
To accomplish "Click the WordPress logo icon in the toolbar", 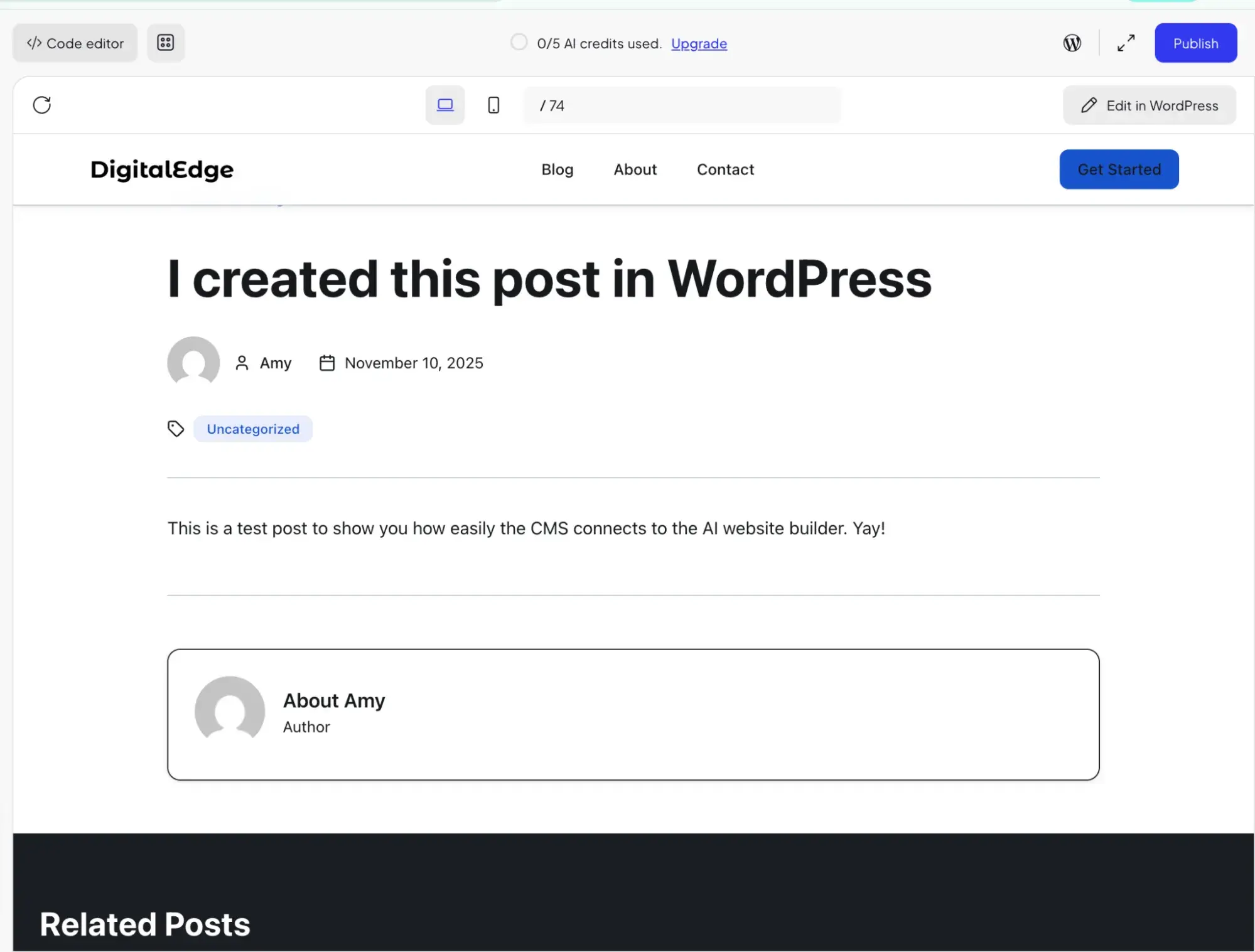I will pos(1072,43).
